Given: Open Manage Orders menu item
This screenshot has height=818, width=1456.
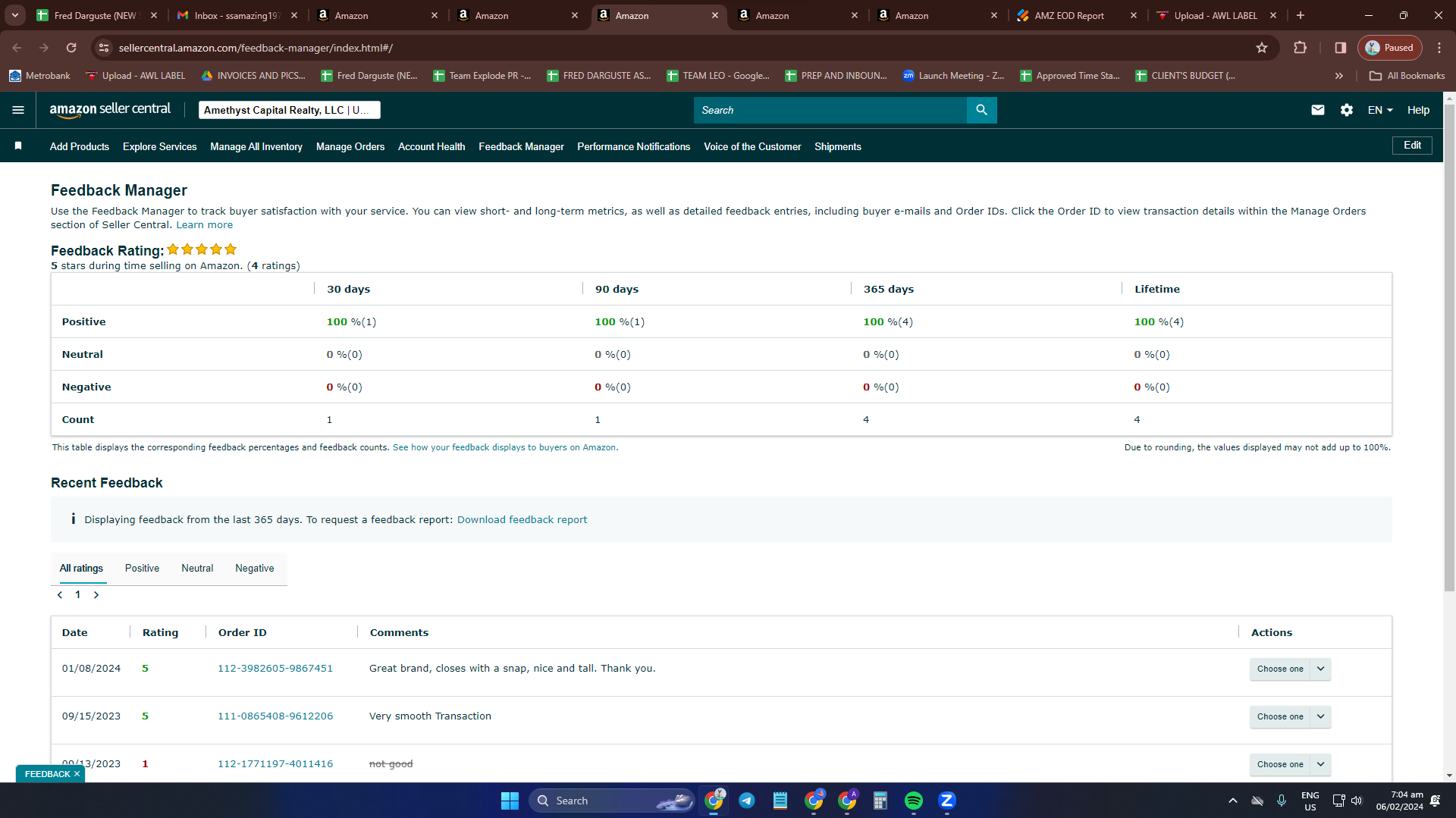Looking at the screenshot, I should pos(350,146).
